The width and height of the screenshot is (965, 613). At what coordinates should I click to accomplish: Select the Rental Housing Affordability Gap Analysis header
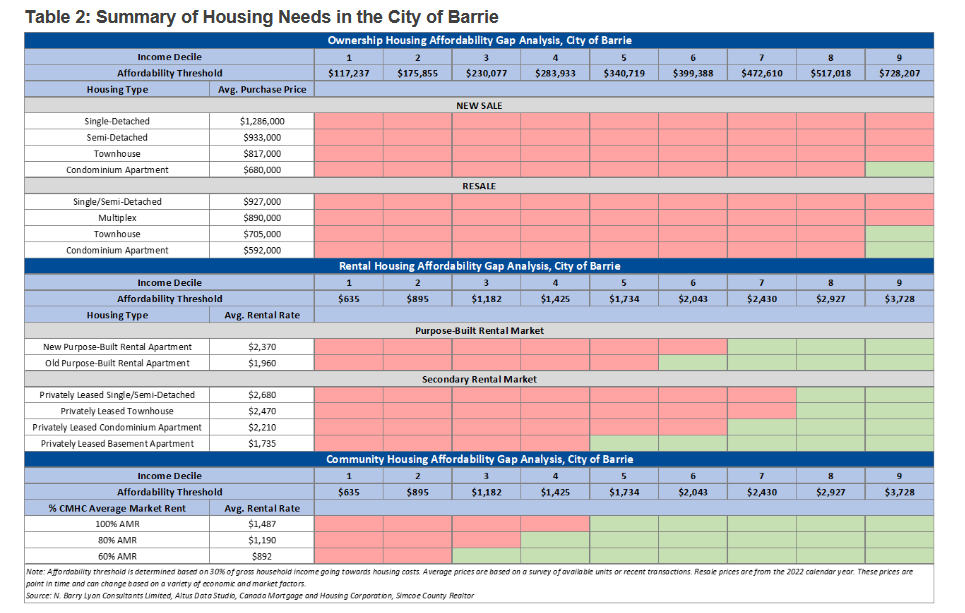click(x=479, y=266)
